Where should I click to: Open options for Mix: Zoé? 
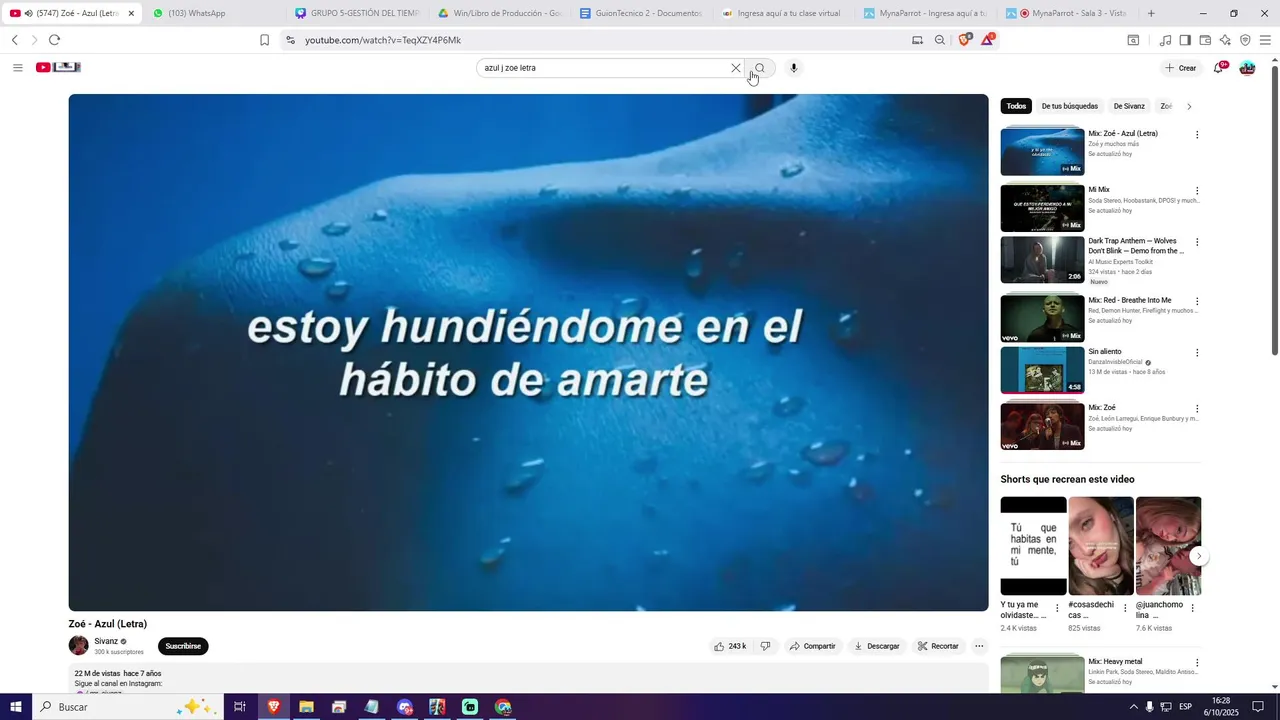tap(1197, 409)
